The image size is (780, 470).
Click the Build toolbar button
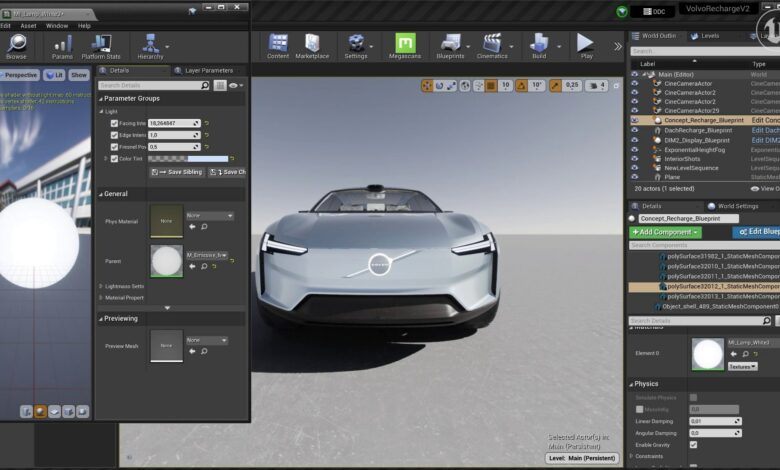point(539,47)
